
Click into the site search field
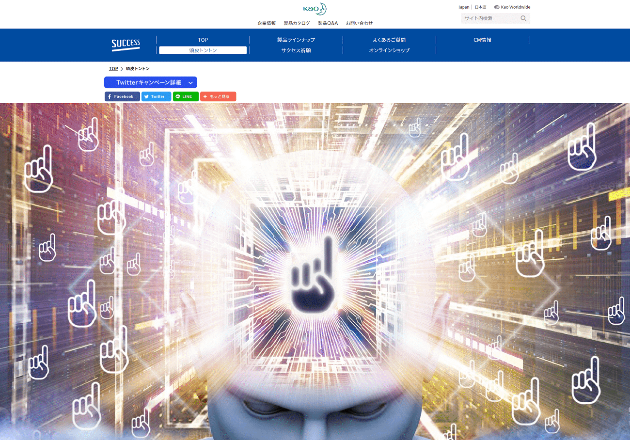click(x=489, y=18)
